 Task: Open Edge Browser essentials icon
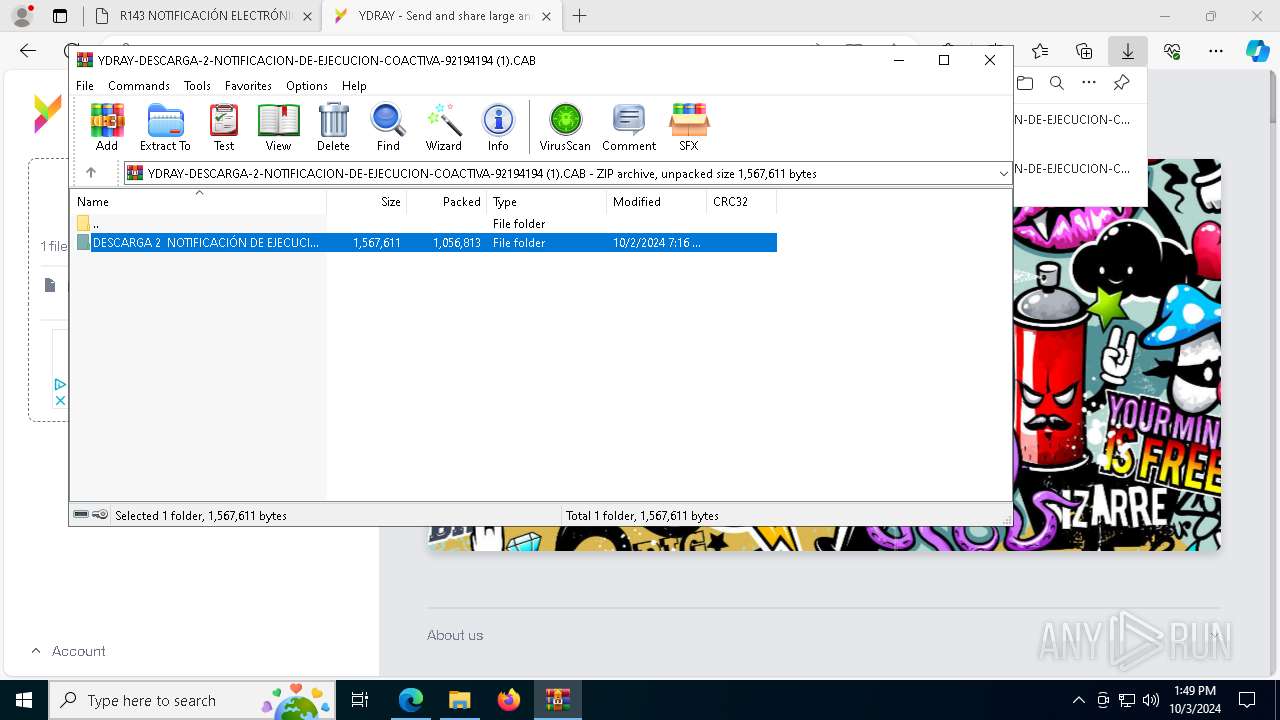pyautogui.click(x=1172, y=51)
